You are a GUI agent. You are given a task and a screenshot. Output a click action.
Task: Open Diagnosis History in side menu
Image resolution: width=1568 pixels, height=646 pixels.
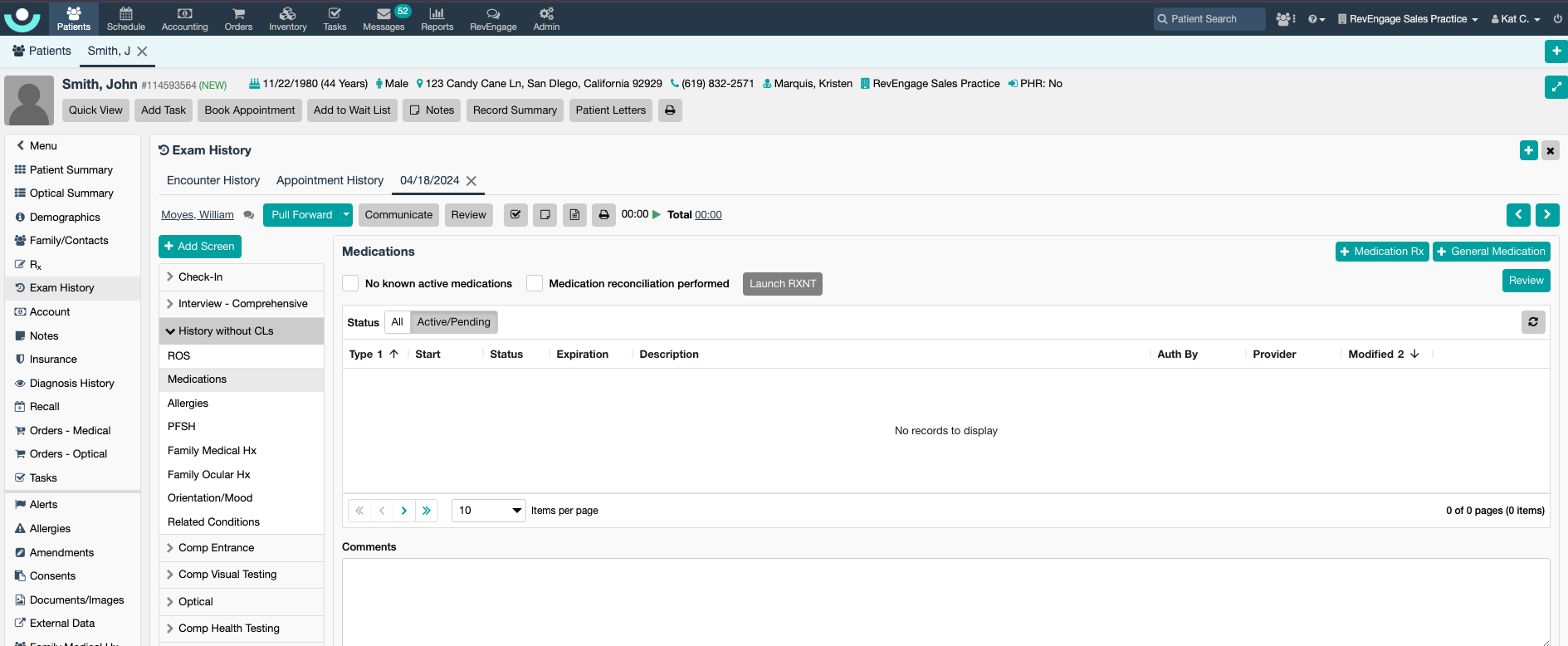coord(71,384)
